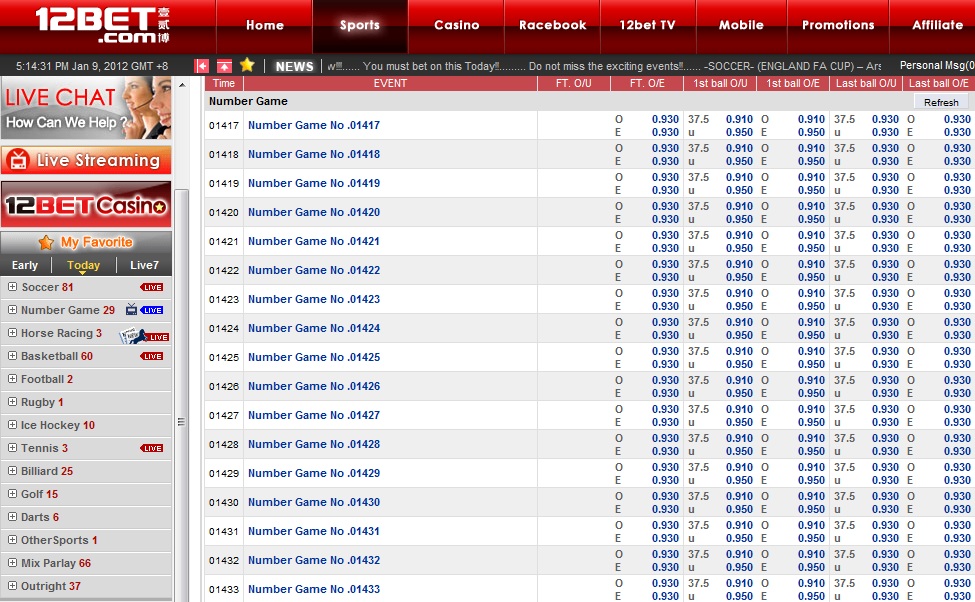Image resolution: width=975 pixels, height=602 pixels.
Task: Click the TV icon beside Number Game
Action: pyautogui.click(x=131, y=309)
